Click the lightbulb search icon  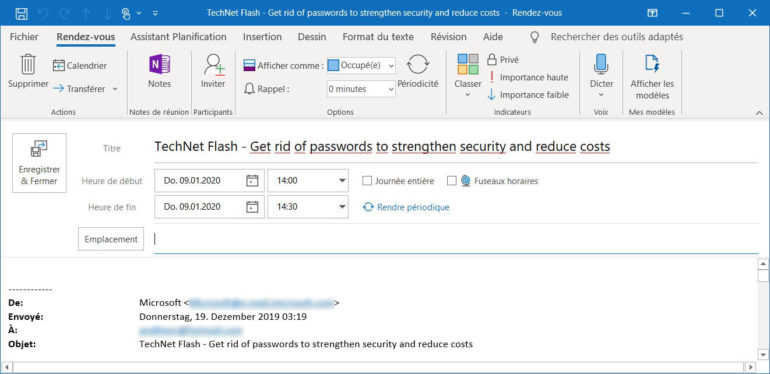tap(535, 37)
